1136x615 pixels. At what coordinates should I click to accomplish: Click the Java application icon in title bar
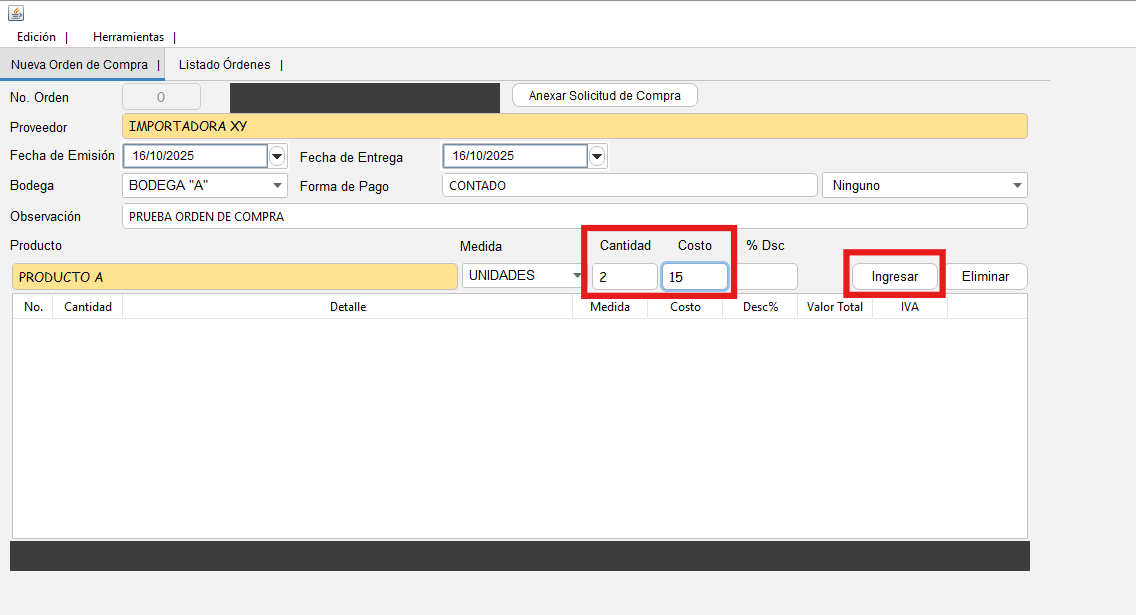click(16, 13)
